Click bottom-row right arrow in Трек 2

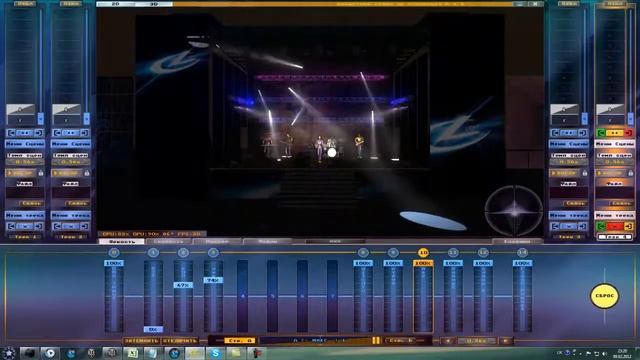pos(84,226)
